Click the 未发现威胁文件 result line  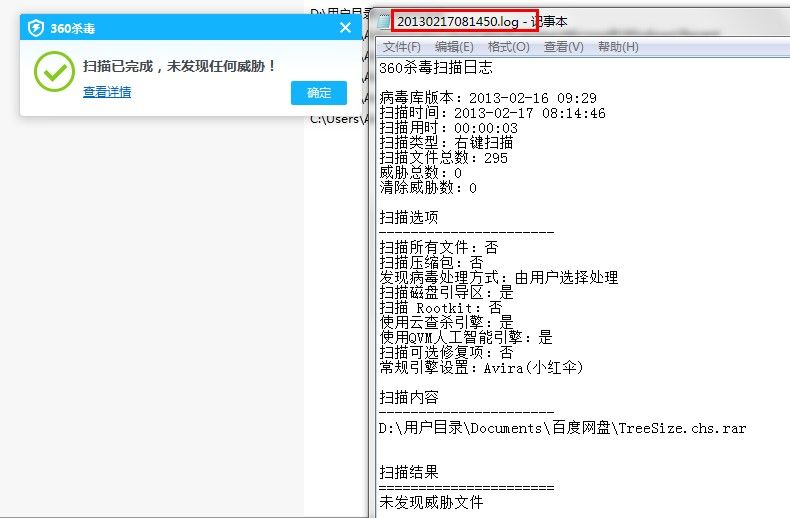431,502
